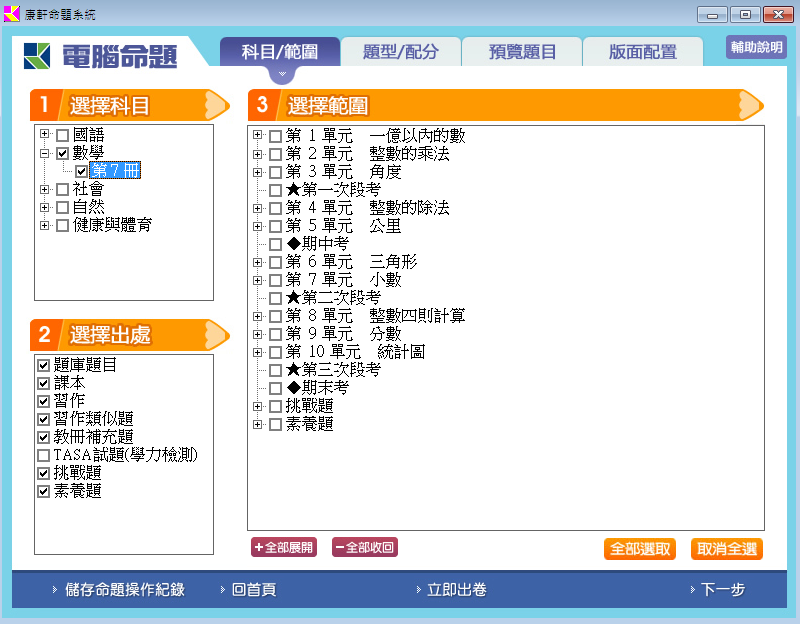The image size is (800, 624).
Task: Check the 第 3 單元 角度 checkbox
Action: (x=275, y=172)
